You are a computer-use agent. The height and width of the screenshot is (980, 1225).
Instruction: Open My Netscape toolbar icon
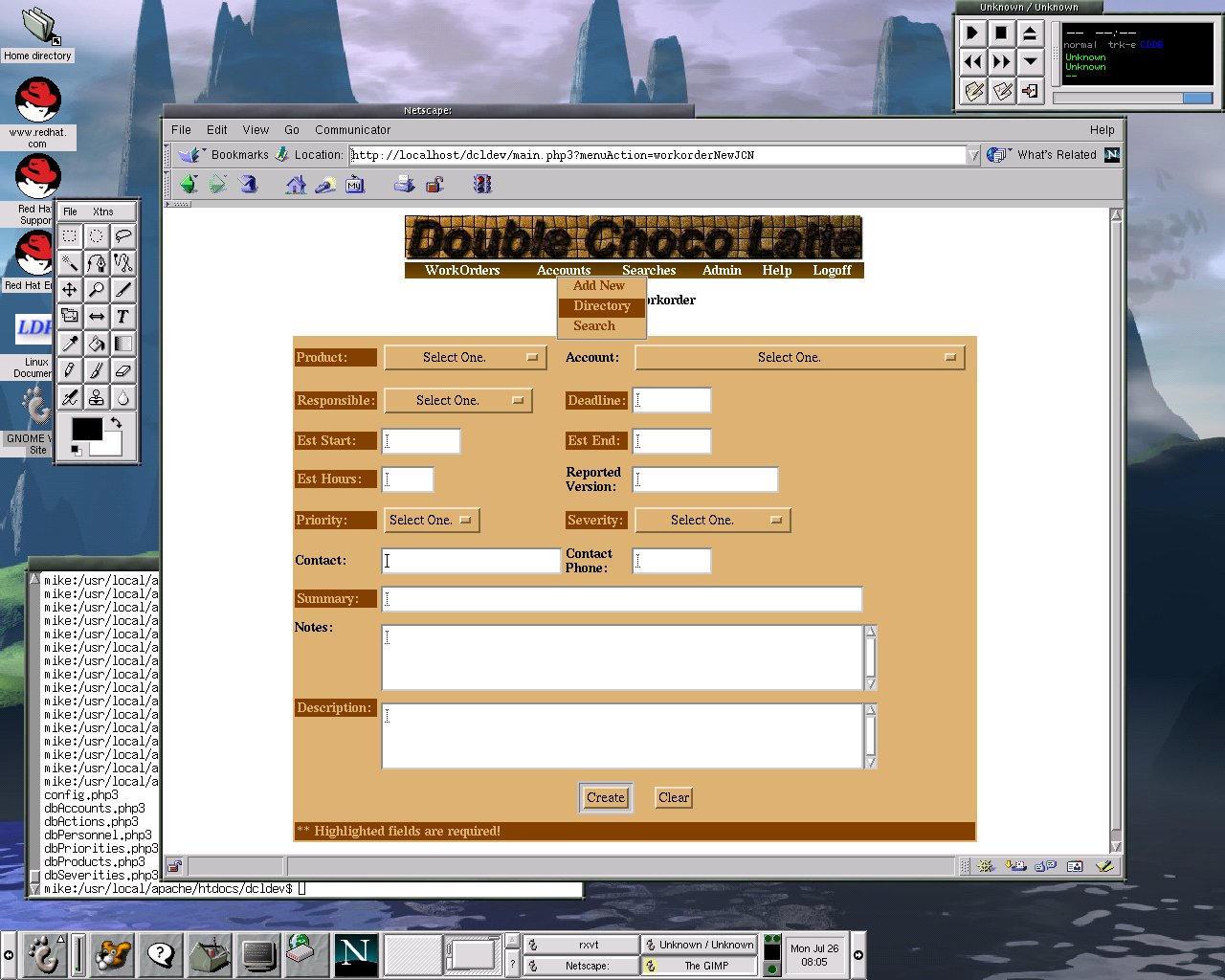355,184
